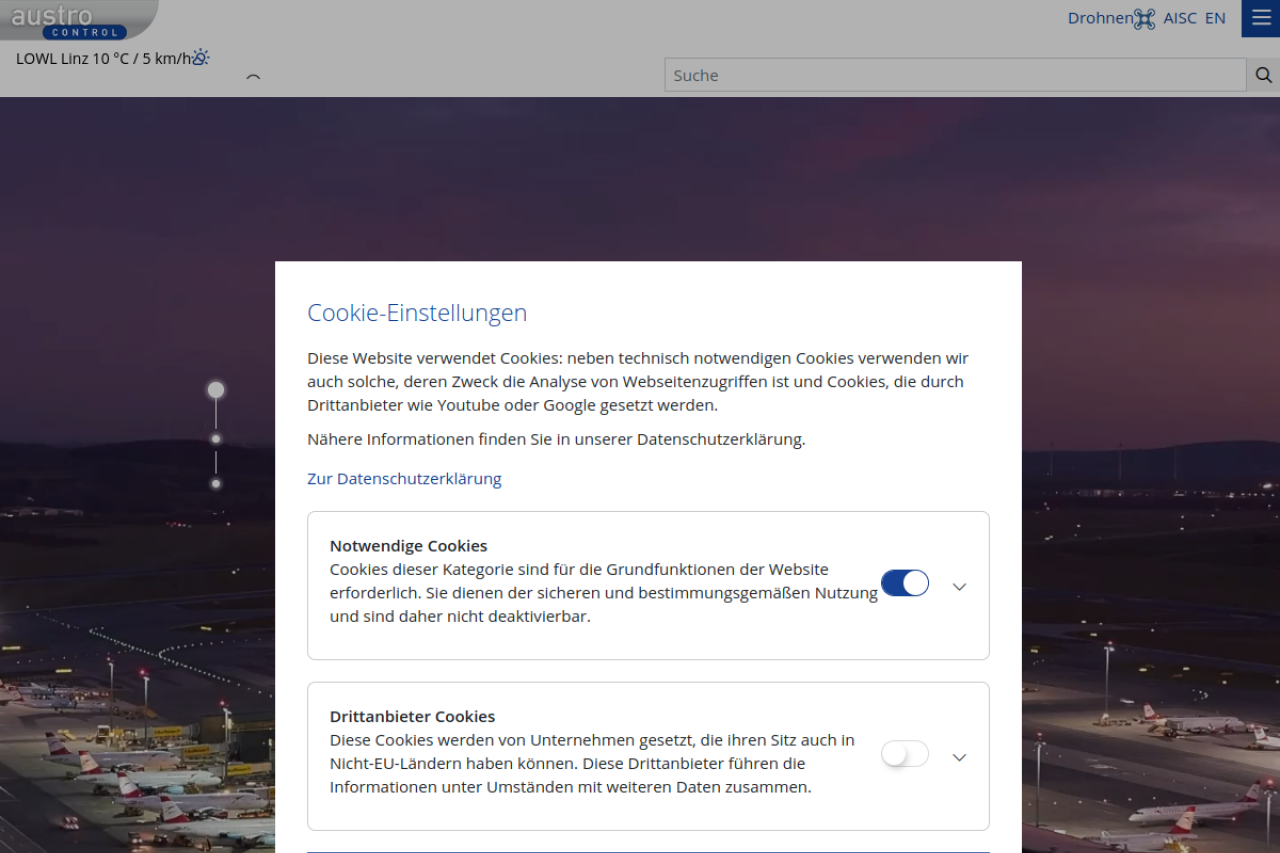Select the bottom slide indicator dot

(x=216, y=484)
